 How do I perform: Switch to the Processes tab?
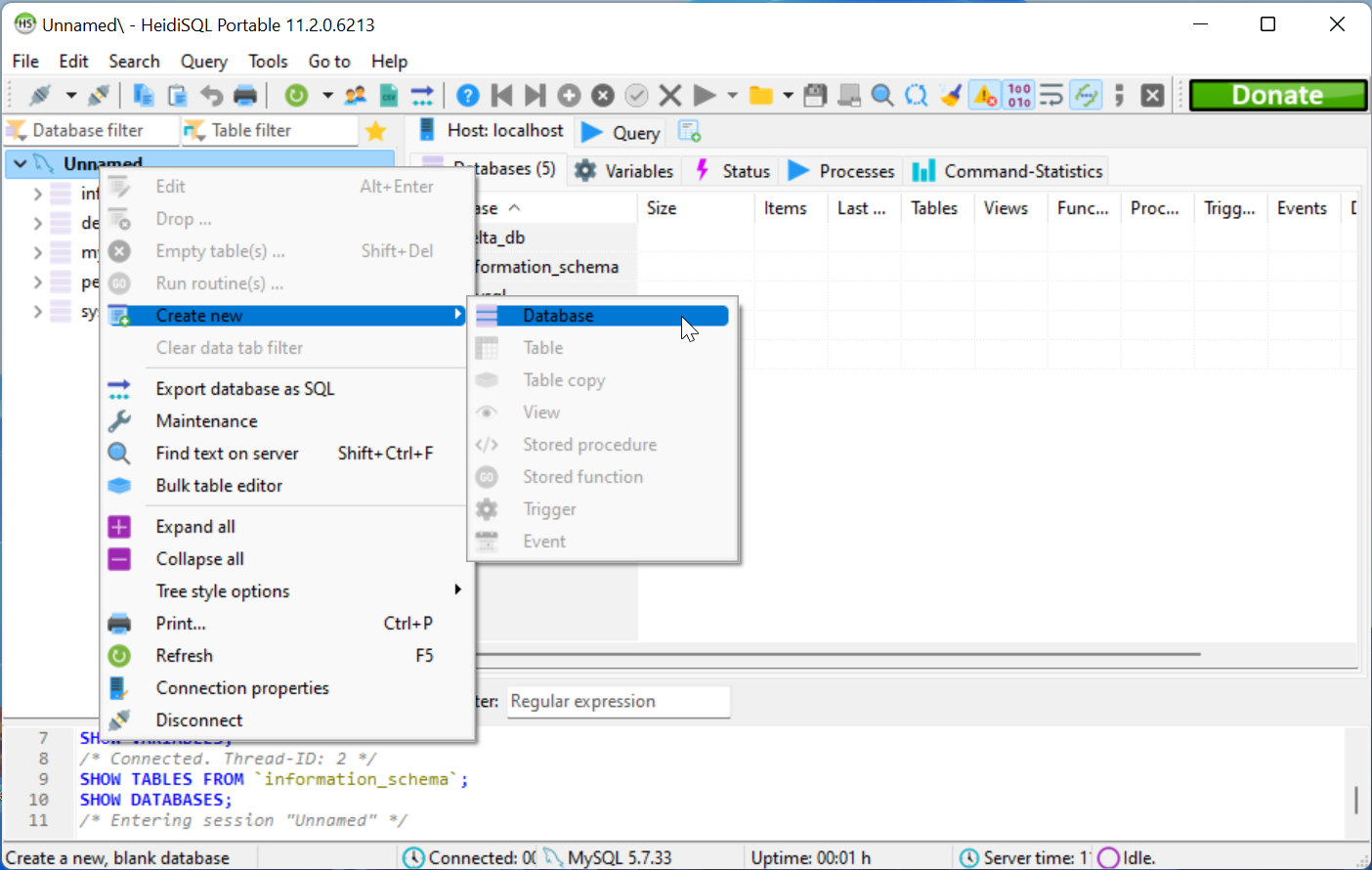point(841,171)
